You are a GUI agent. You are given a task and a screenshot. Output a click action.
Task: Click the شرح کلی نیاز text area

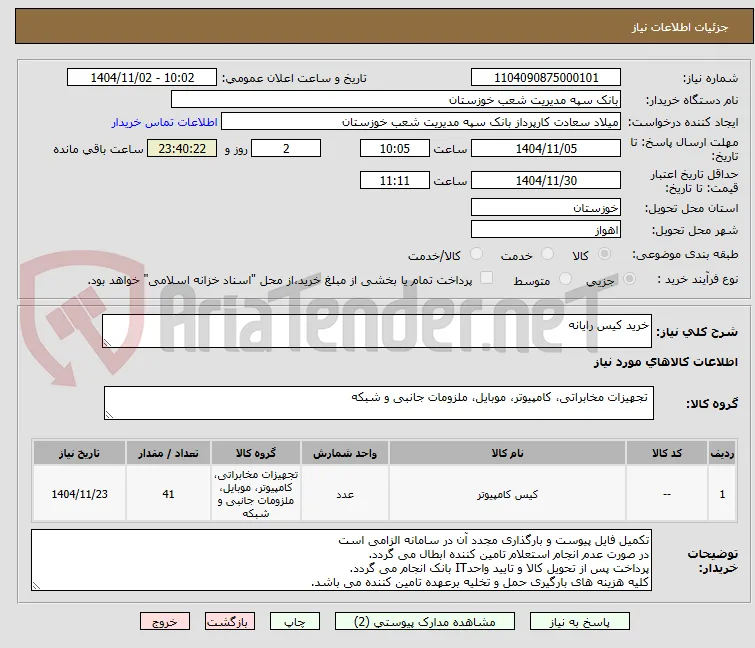click(377, 331)
